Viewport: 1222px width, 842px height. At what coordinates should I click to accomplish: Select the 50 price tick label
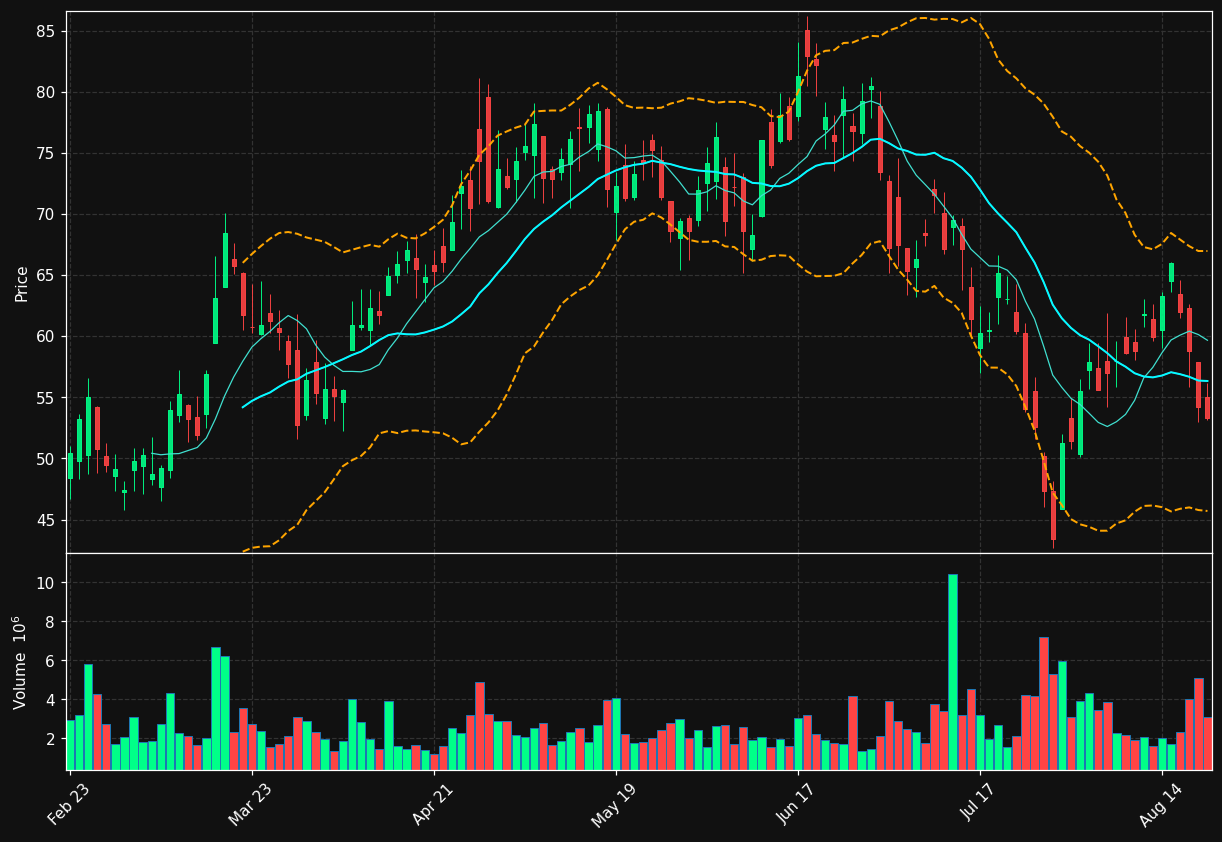[x=45, y=459]
